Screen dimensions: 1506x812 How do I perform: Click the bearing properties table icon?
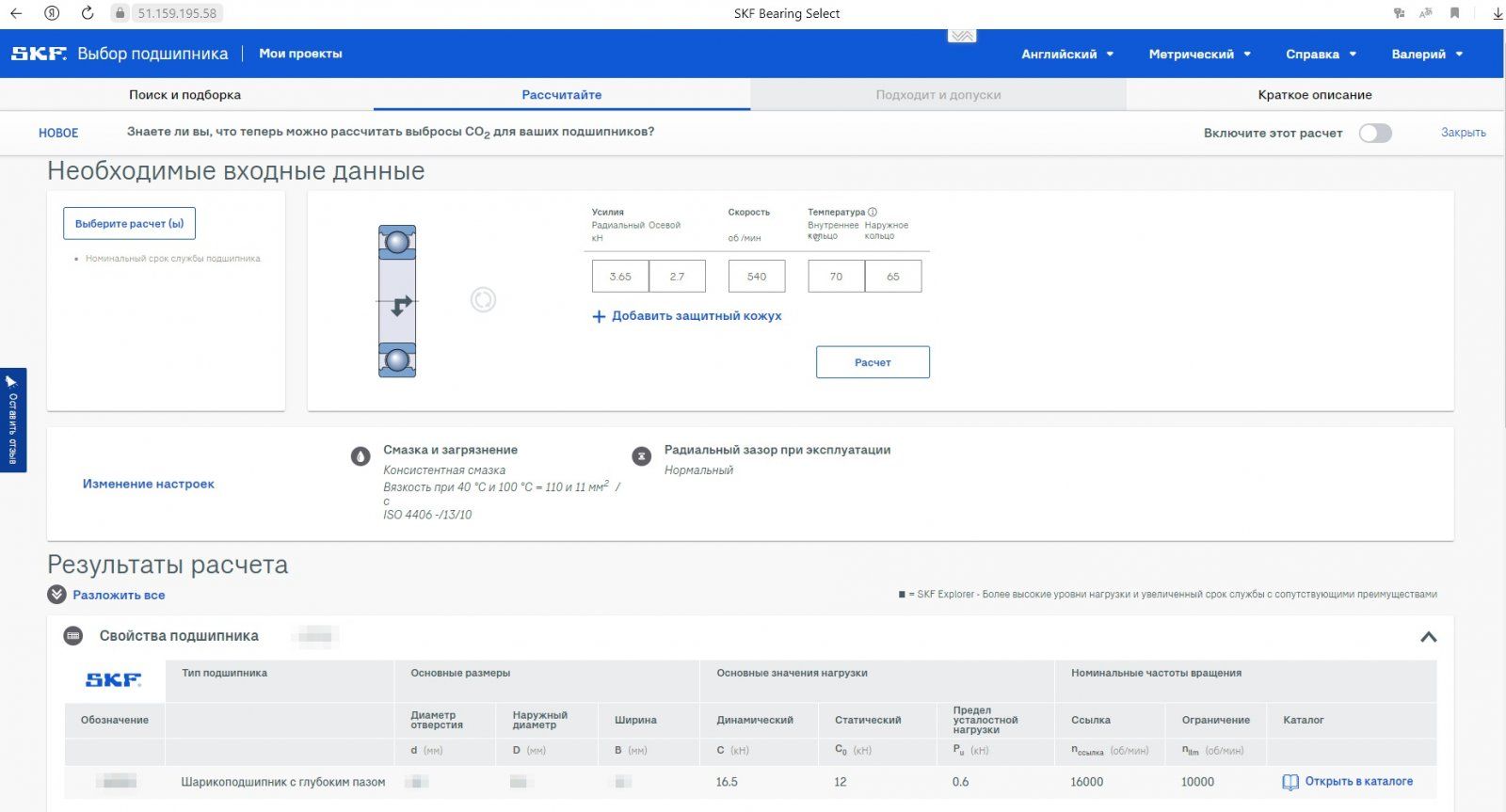pyautogui.click(x=72, y=636)
